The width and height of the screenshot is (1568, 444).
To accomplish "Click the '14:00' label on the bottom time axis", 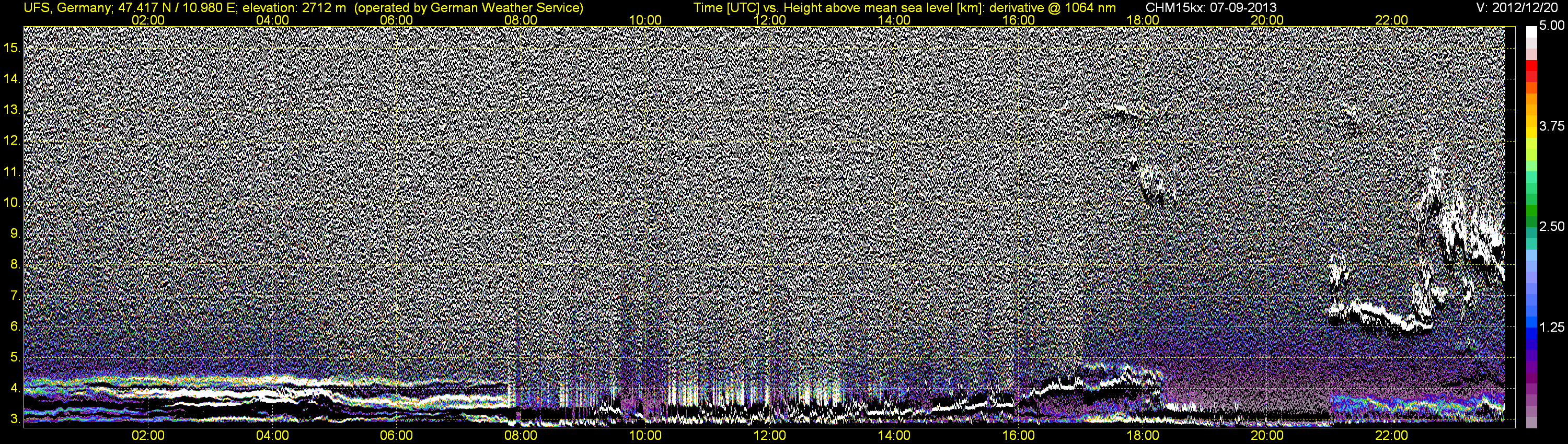I will [894, 436].
